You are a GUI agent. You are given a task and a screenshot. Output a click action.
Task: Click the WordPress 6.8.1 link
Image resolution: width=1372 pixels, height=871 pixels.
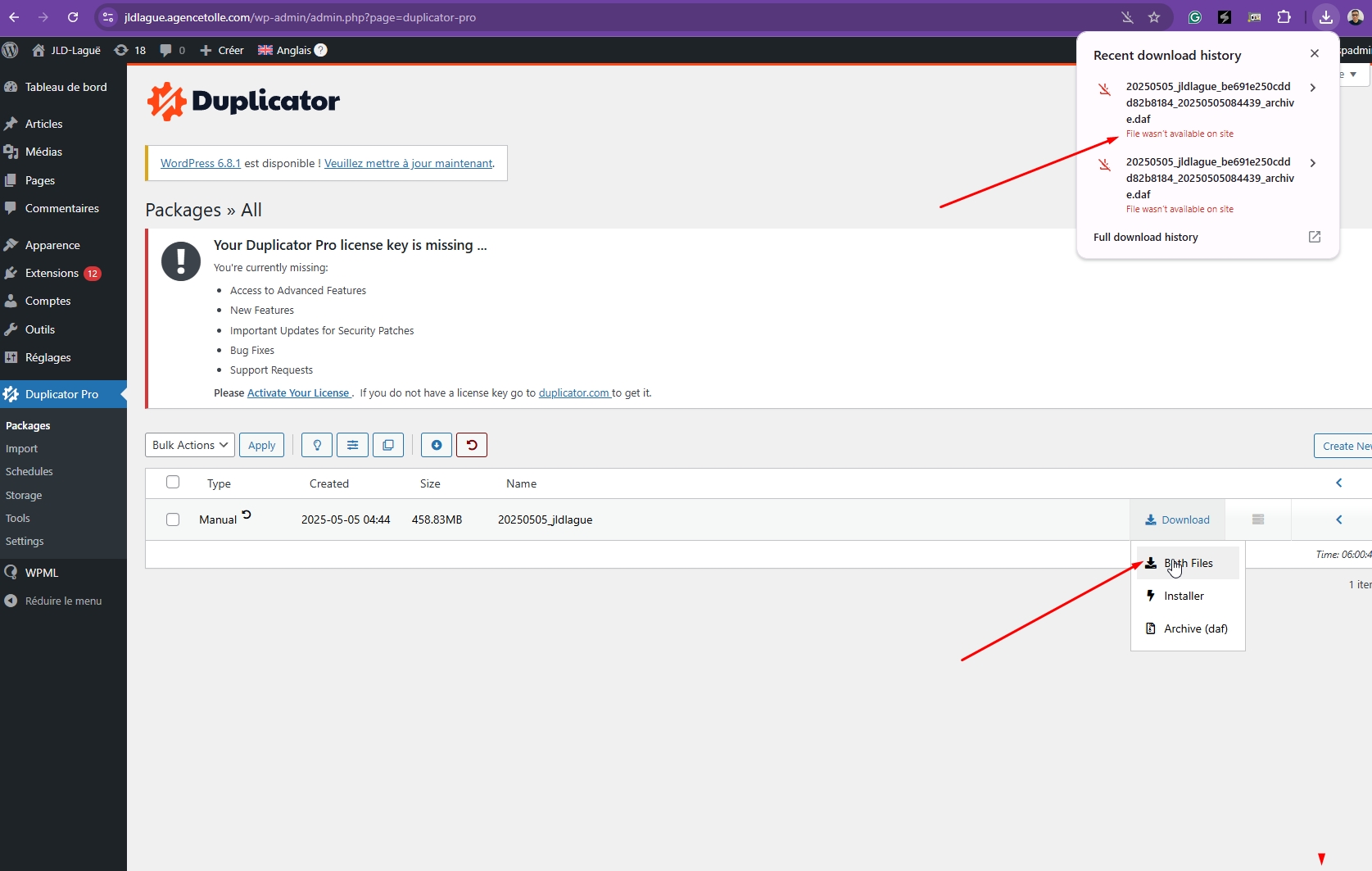(201, 163)
